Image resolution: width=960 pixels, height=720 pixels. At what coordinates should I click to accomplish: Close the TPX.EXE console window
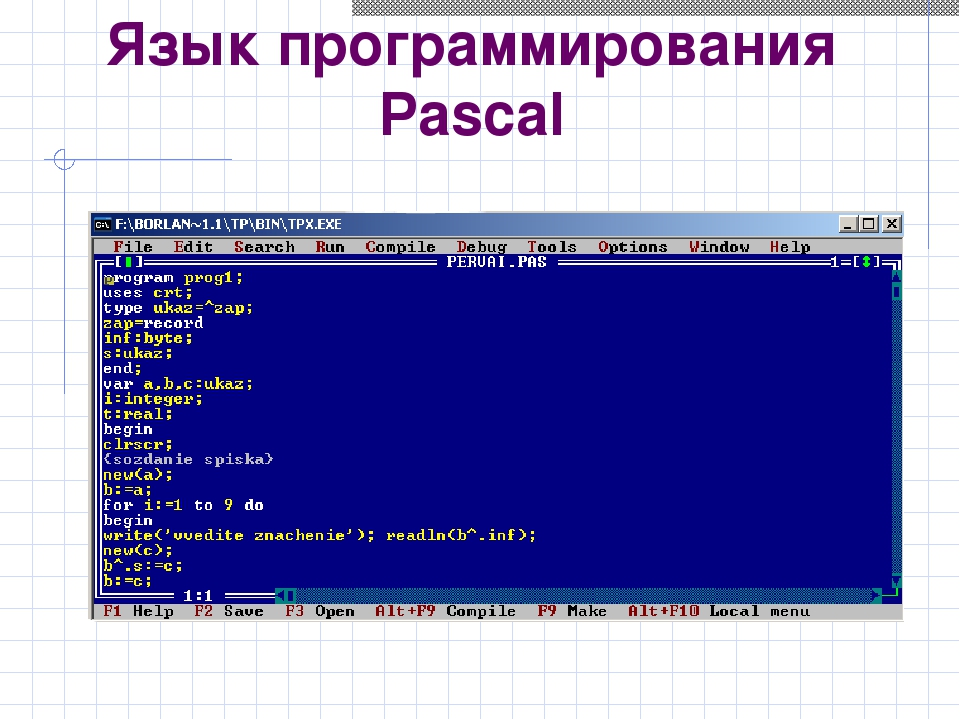892,224
